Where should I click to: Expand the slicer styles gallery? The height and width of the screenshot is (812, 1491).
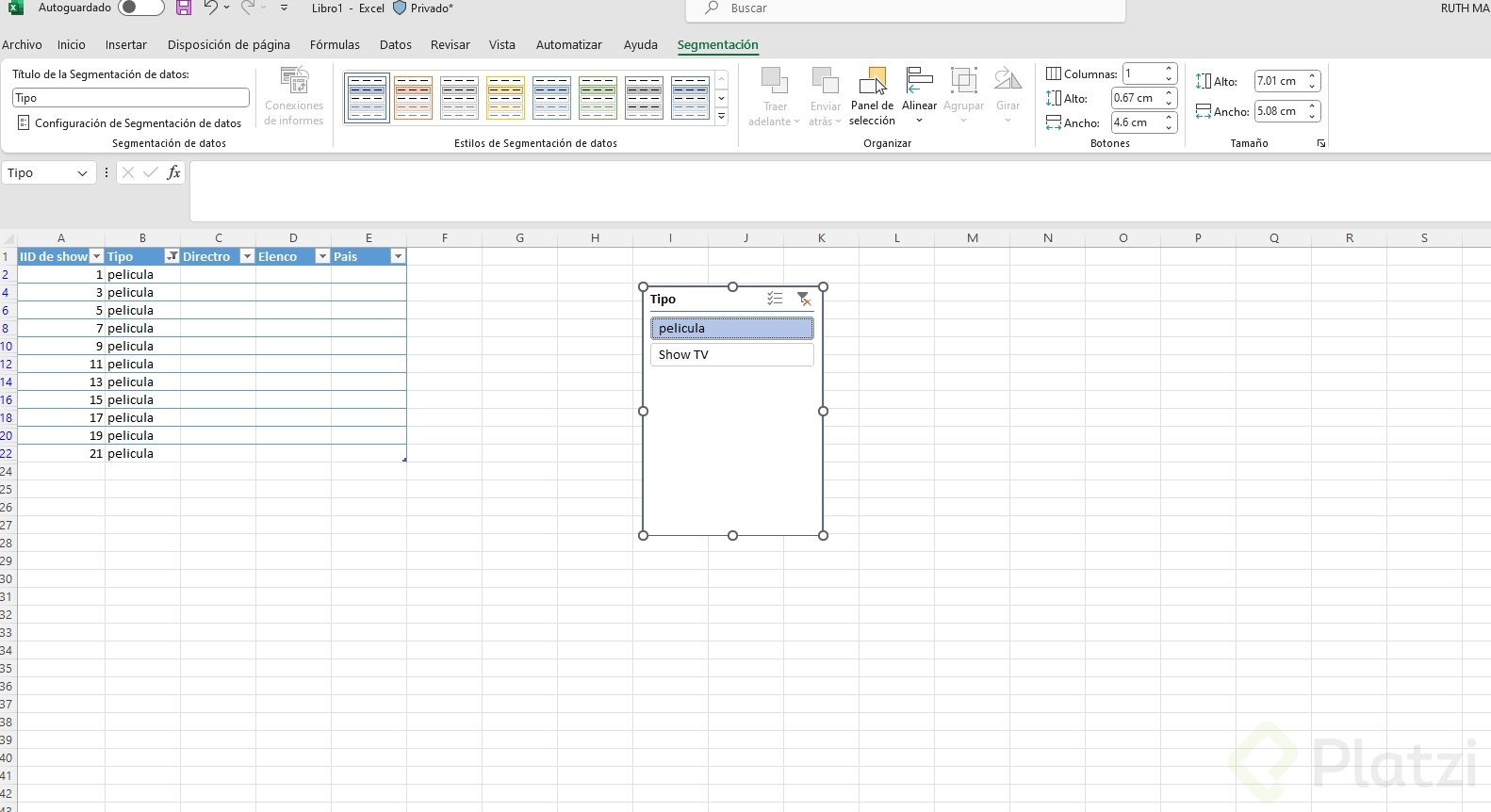point(722,117)
